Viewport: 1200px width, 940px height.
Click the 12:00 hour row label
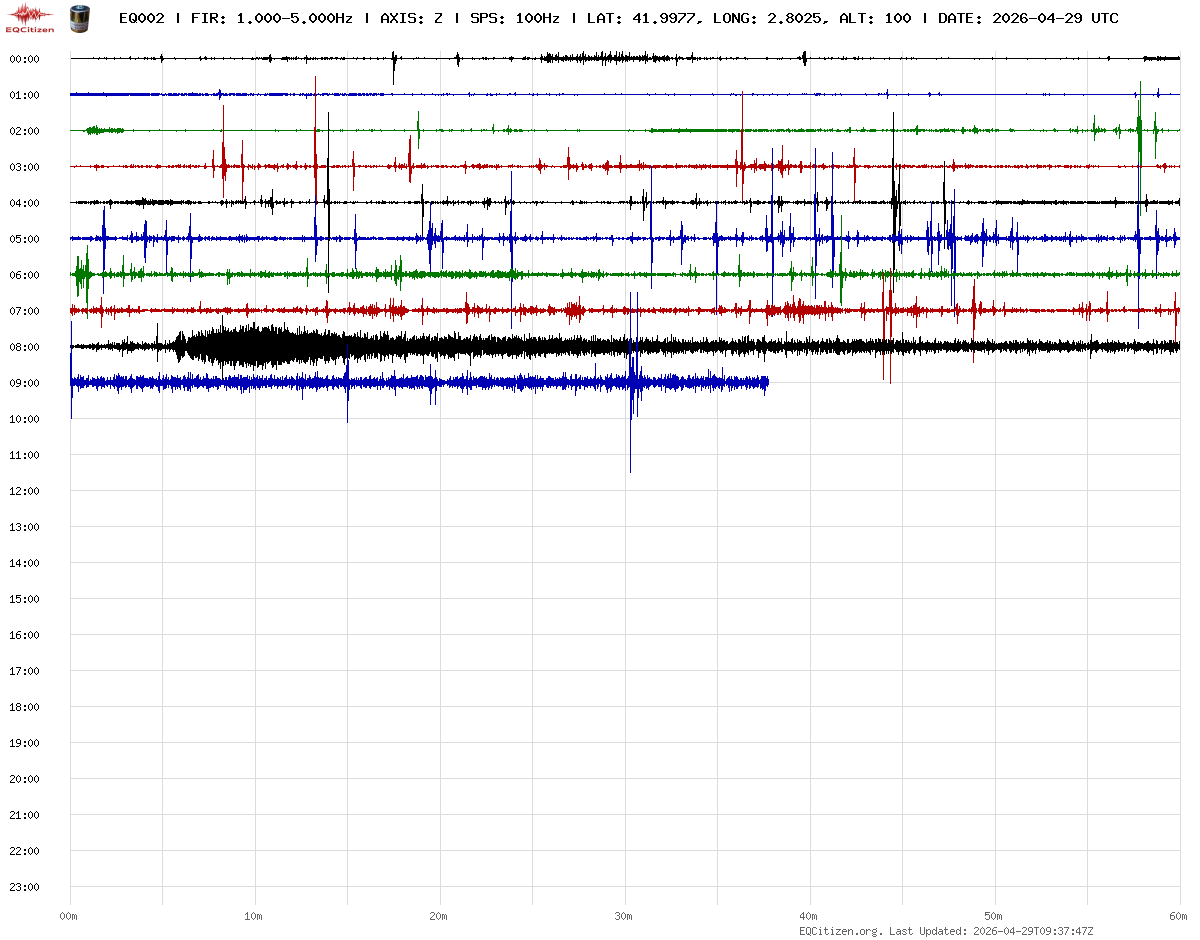click(24, 491)
